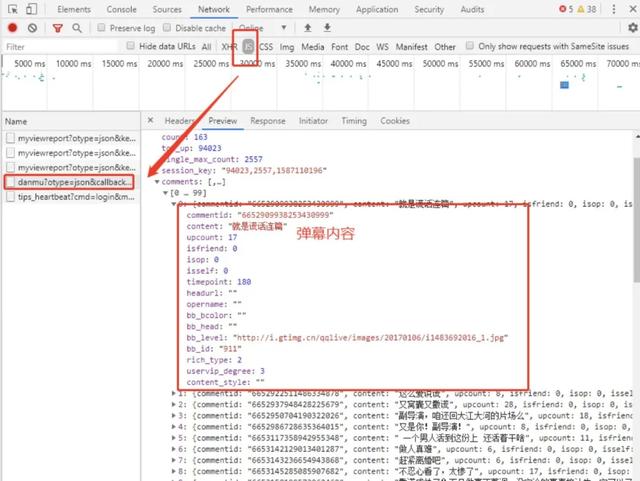
Task: Click the red error count indicator
Action: click(566, 9)
